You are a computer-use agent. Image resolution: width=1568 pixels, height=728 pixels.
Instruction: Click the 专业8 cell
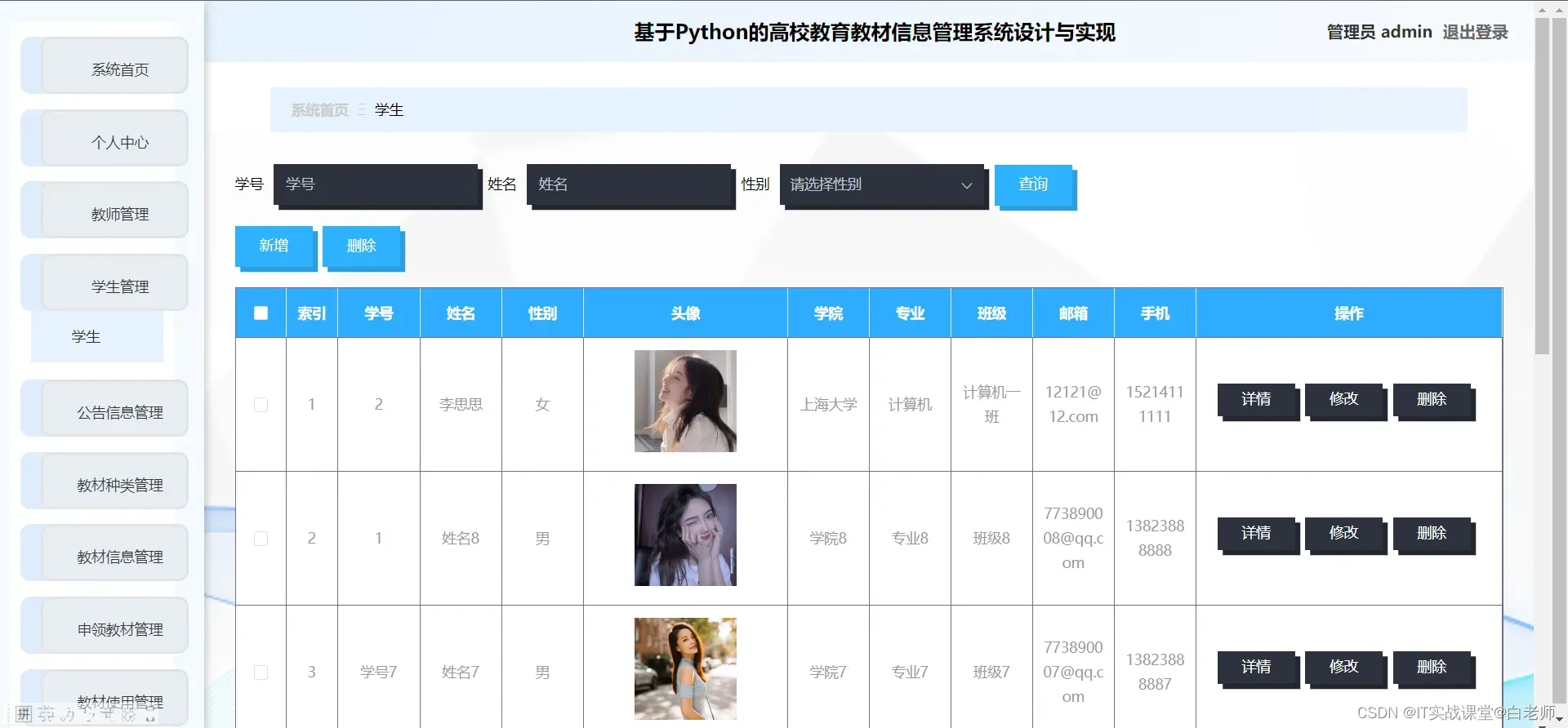pos(910,539)
